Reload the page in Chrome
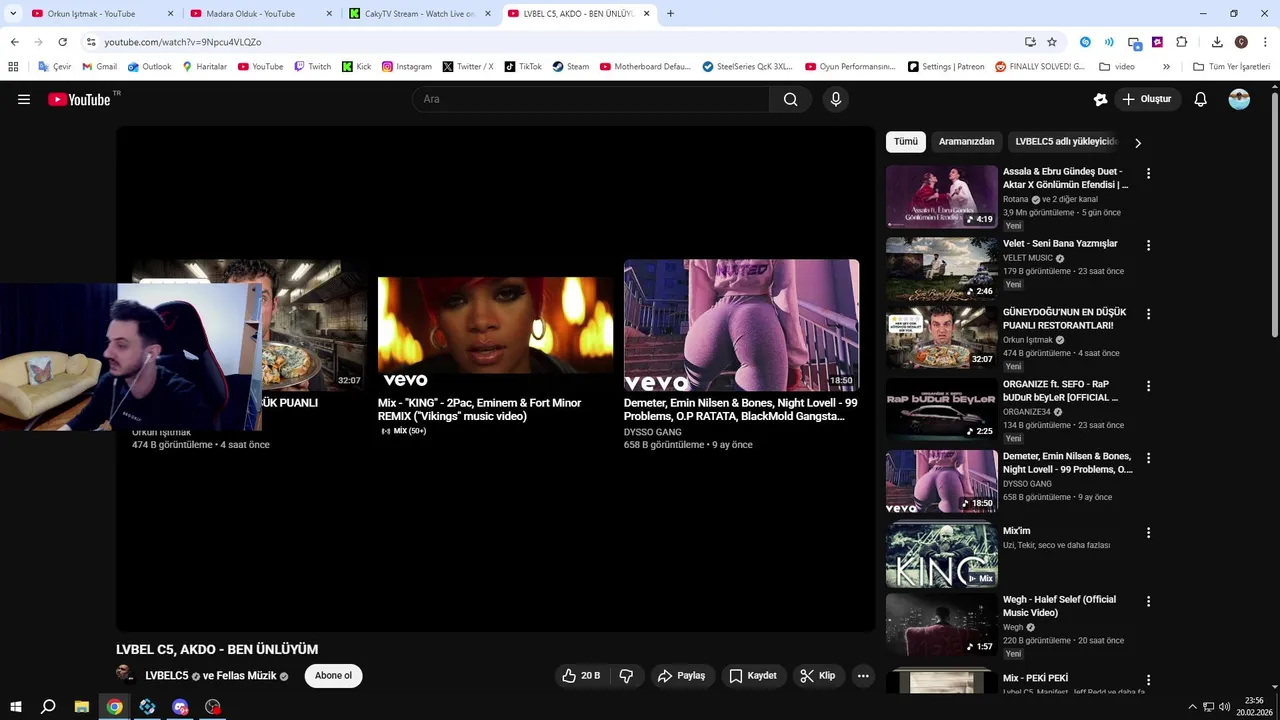The height and width of the screenshot is (720, 1280). click(x=62, y=42)
